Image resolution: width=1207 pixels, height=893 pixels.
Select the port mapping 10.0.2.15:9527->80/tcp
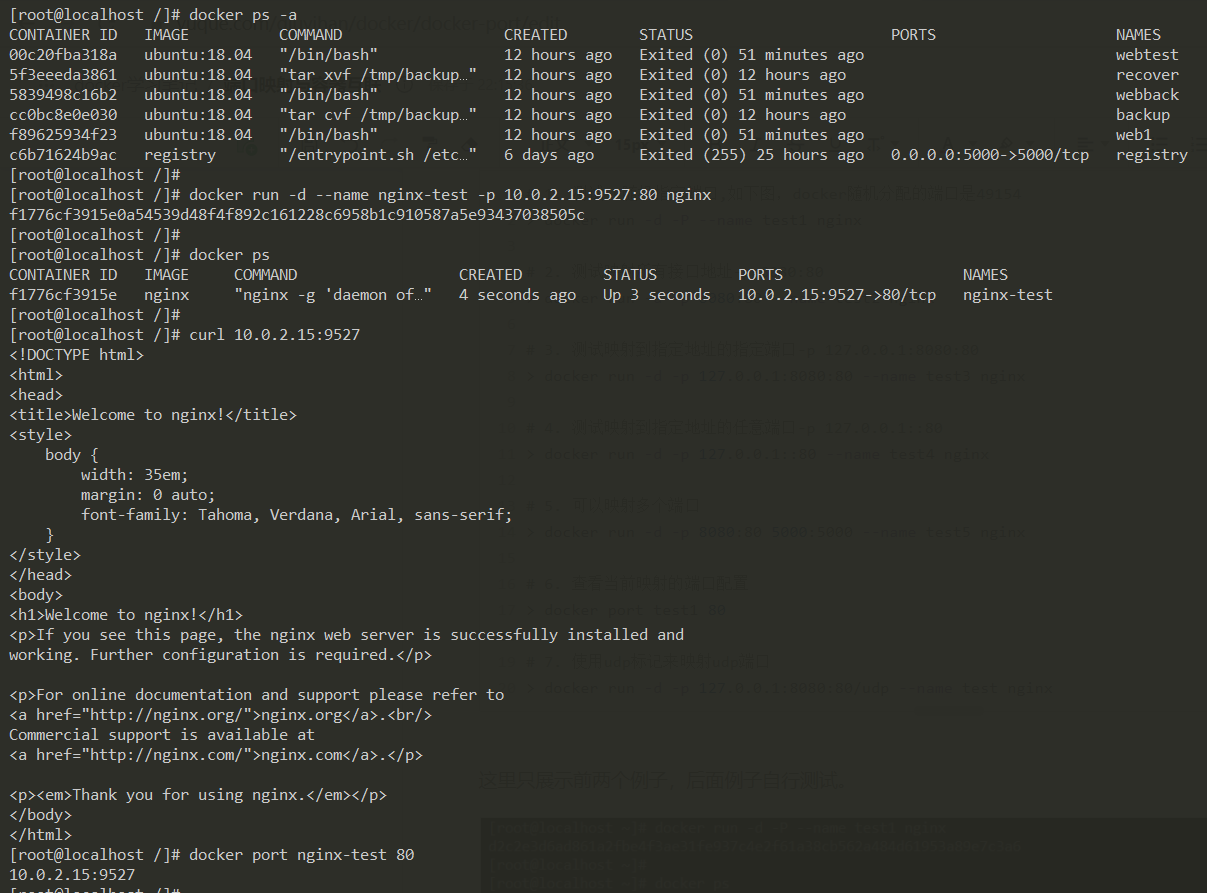click(x=837, y=295)
